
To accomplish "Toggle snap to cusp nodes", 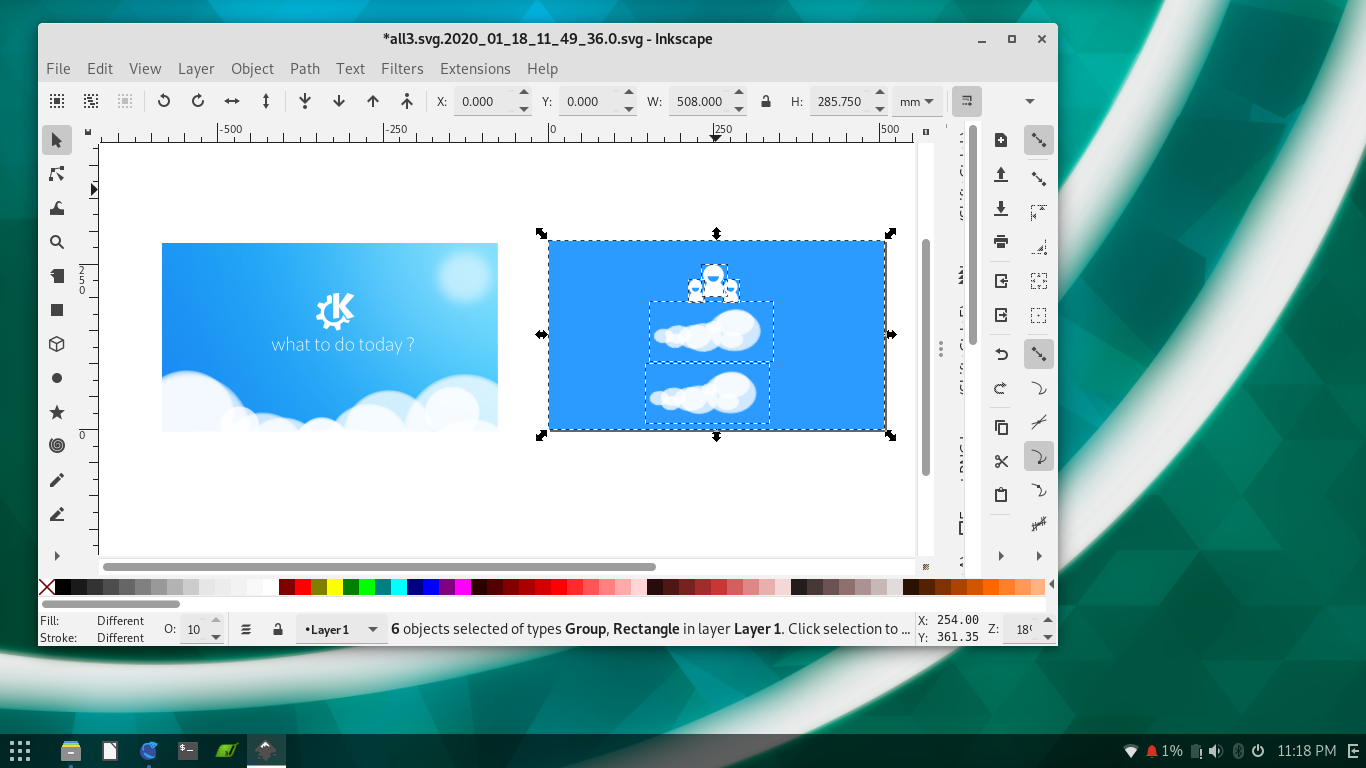I will [x=1039, y=457].
